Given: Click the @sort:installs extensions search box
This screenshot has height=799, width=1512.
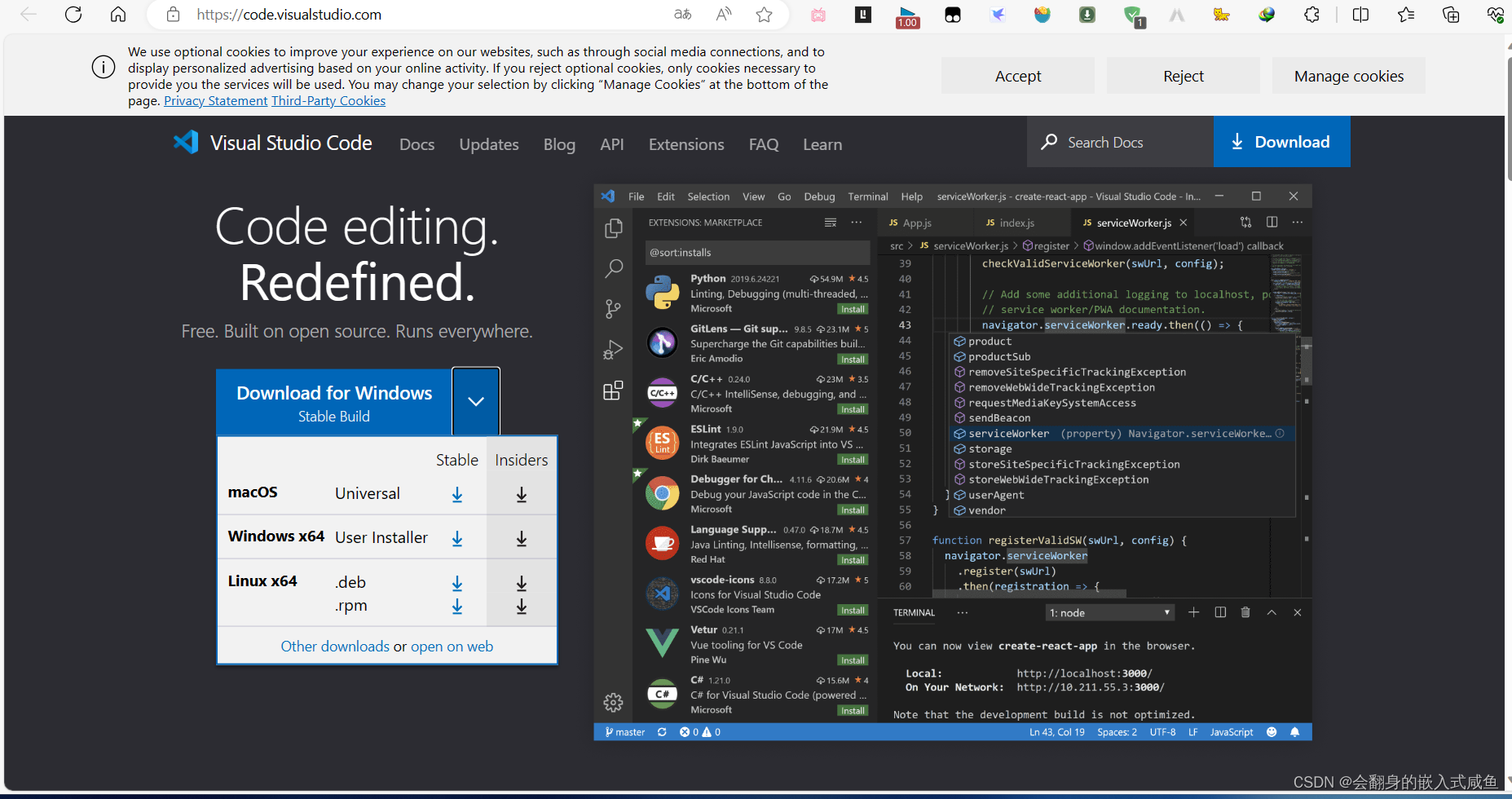Looking at the screenshot, I should (757, 252).
